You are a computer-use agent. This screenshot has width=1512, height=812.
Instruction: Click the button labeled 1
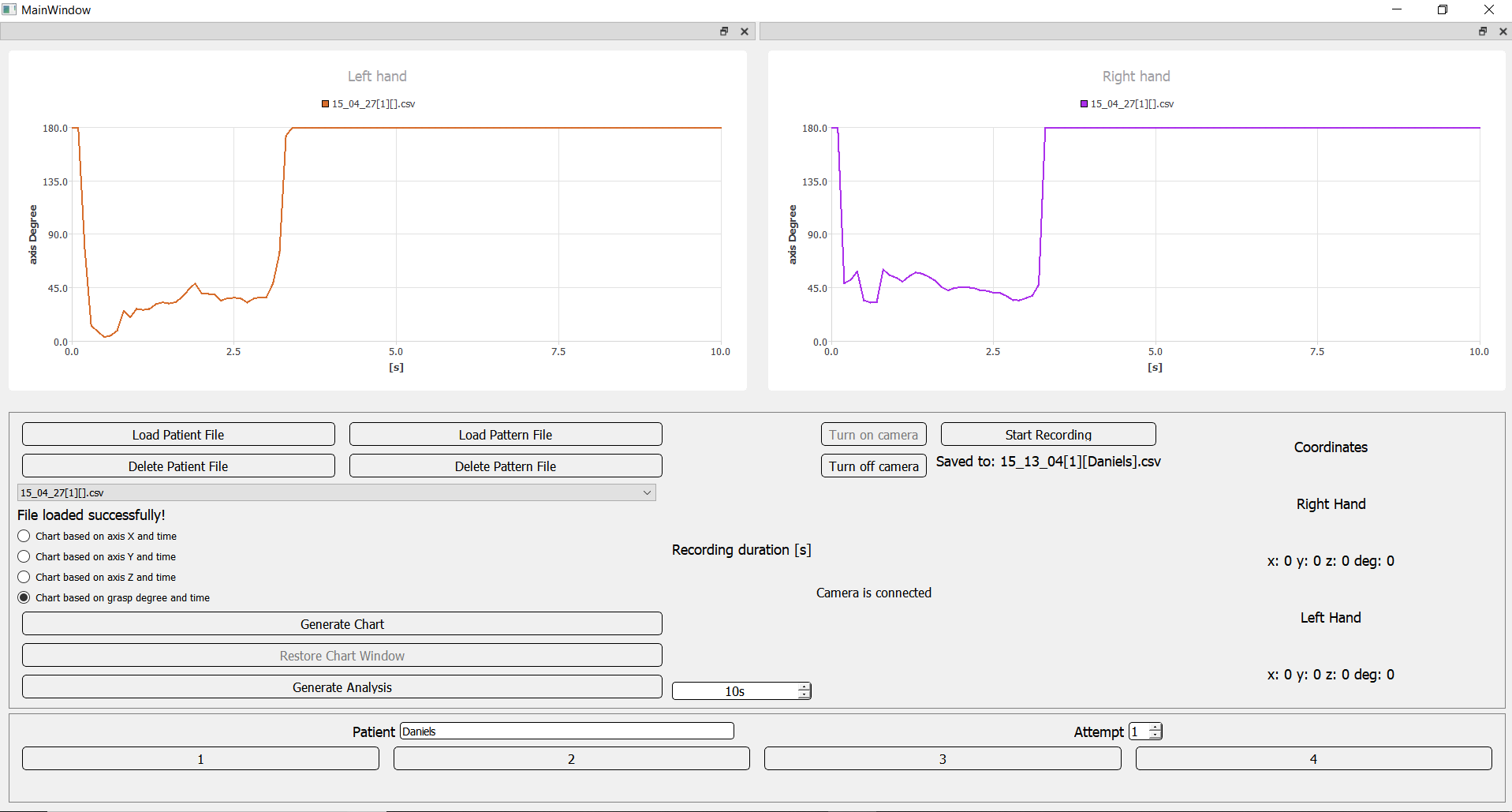pyautogui.click(x=200, y=759)
